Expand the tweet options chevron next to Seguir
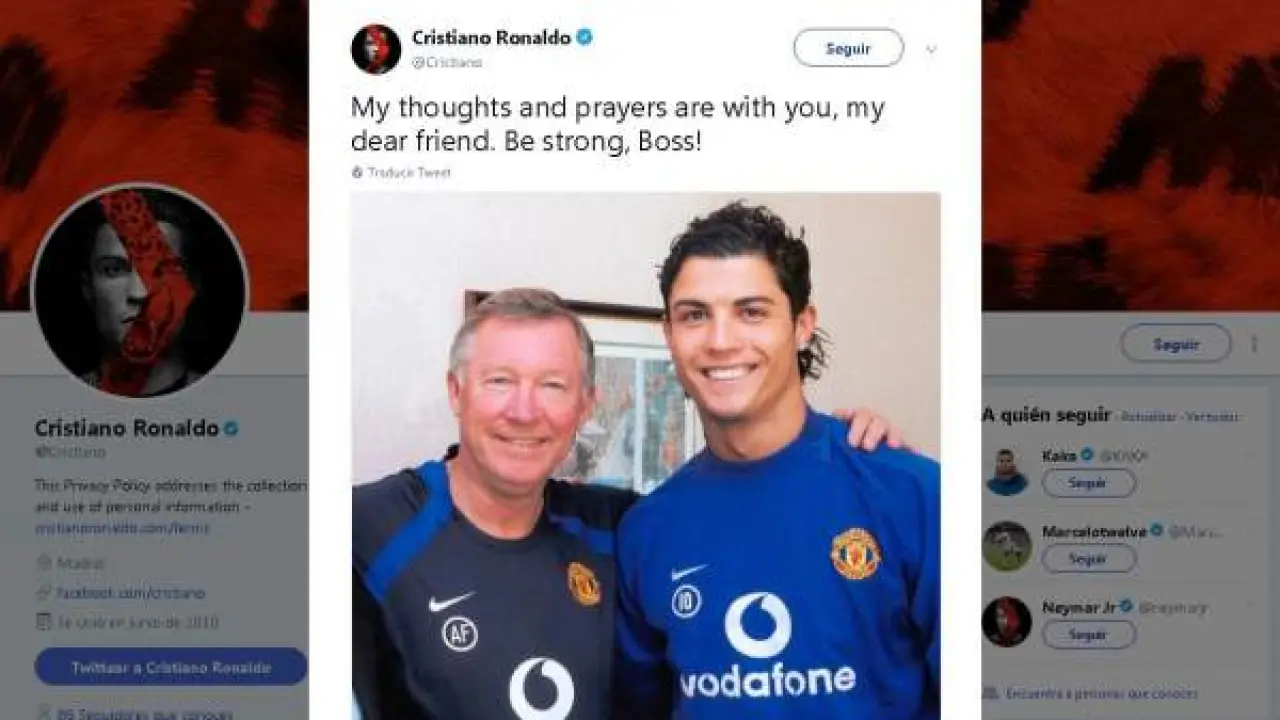1280x720 pixels. [932, 49]
